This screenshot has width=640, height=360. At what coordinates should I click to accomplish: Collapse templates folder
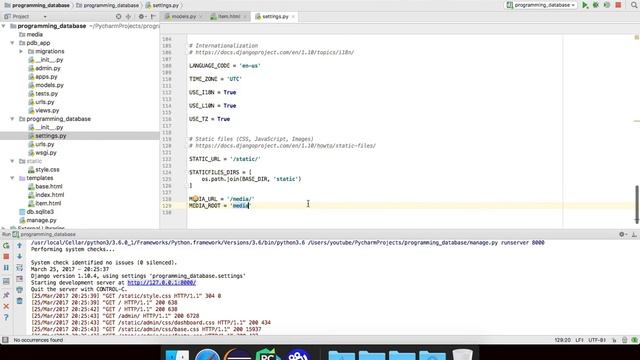pos(12,178)
